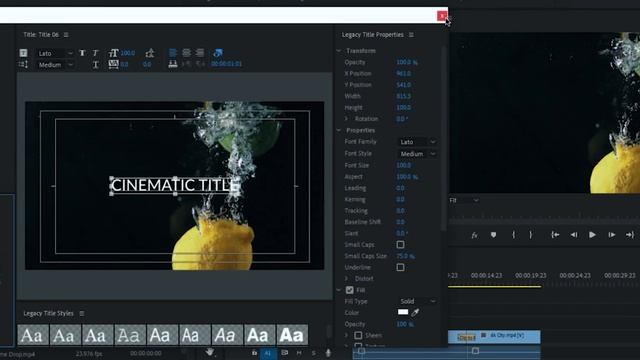Select the CINEMATIC TITLE text object
This screenshot has height=360, width=640.
175,185
